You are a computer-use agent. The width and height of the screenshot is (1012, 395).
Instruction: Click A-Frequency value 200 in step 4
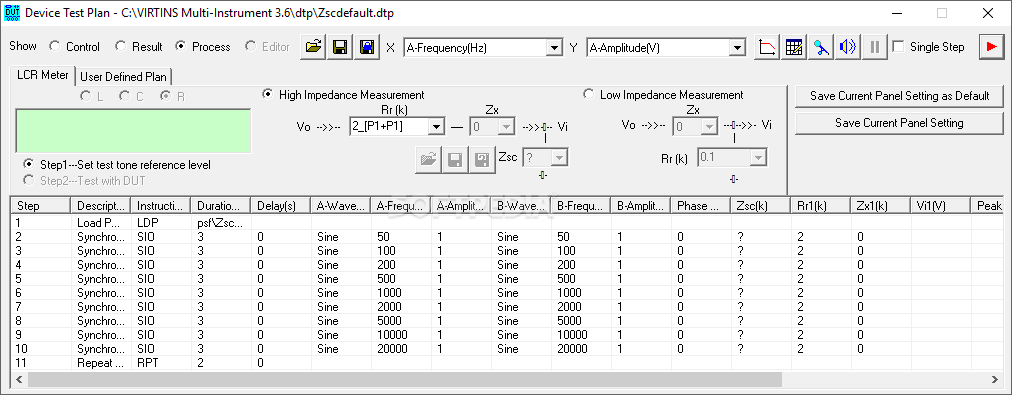coord(386,265)
